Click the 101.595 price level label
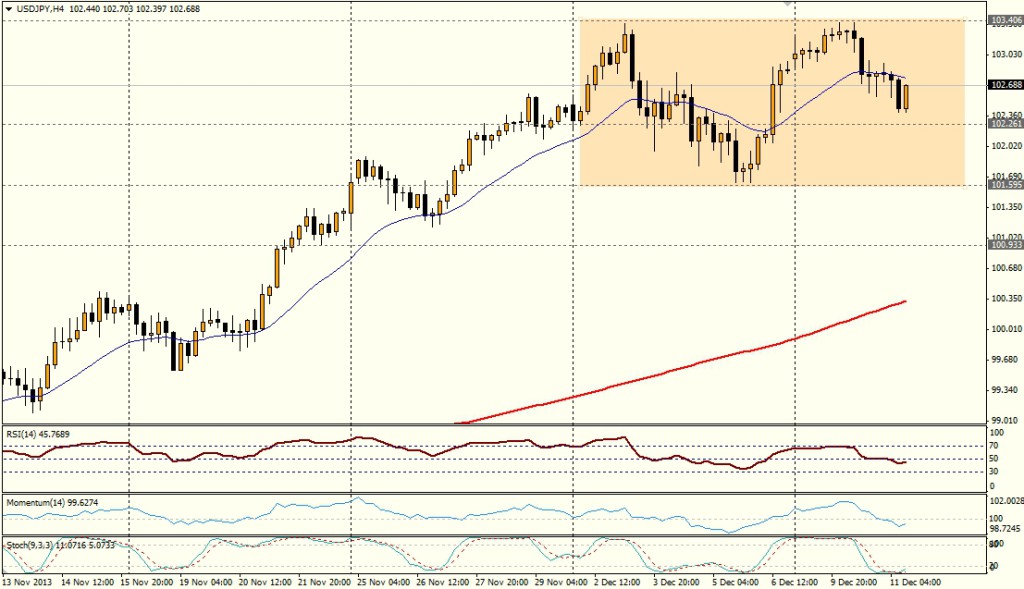The width and height of the screenshot is (1024, 589). 1004,185
